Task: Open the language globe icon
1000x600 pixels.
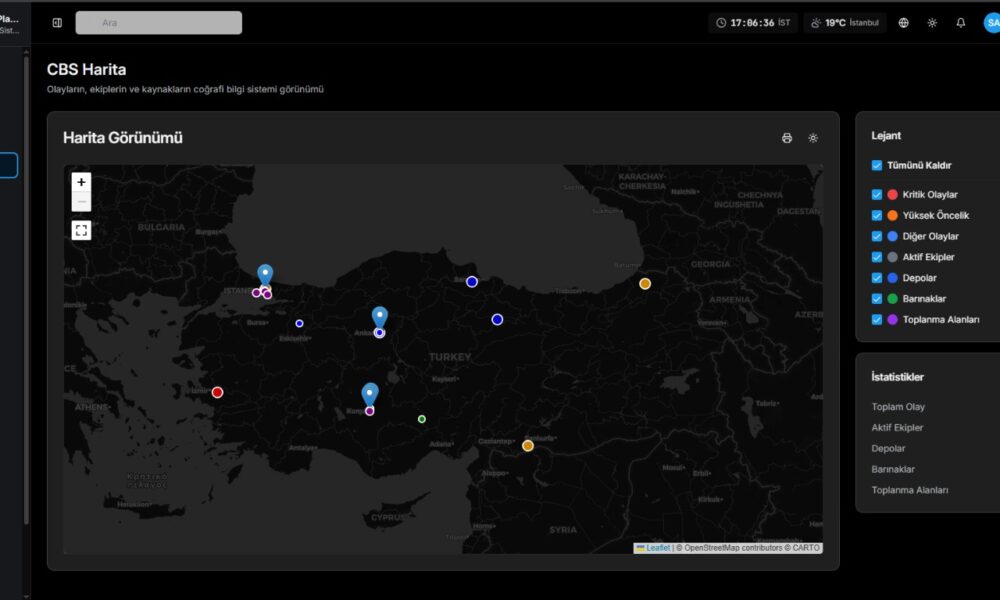Action: [x=904, y=23]
